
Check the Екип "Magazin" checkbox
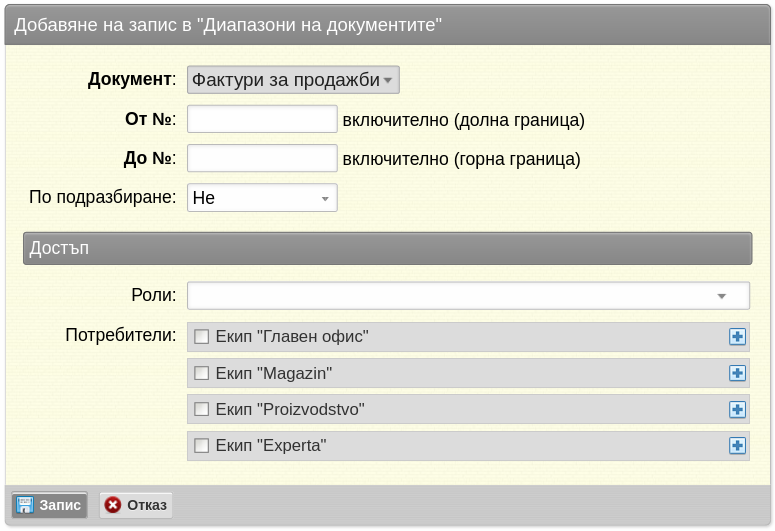click(201, 373)
